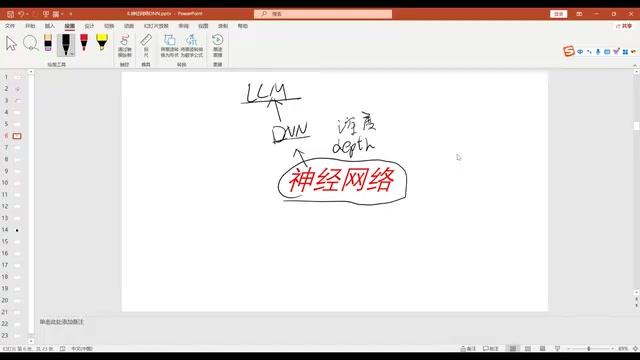
Task: Click Sogou voice input microphone icon
Action: pos(598,51)
